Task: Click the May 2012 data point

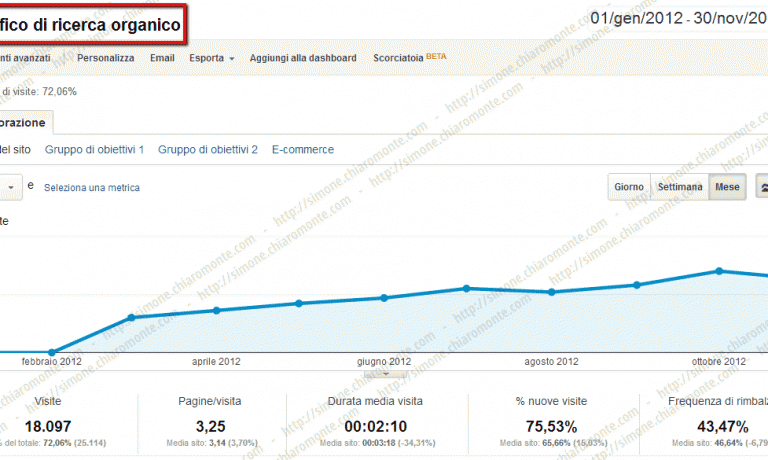Action: pos(299,304)
